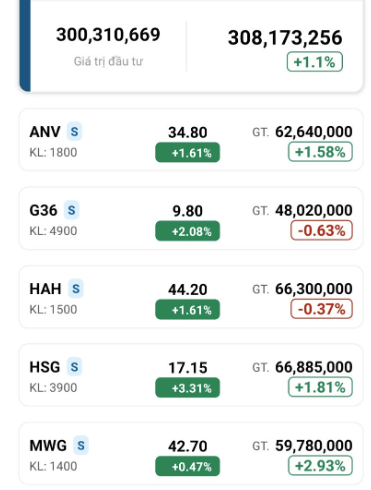Viewport: 371px width, 490px height.
Task: Tap MWG's +2.93% profit badge
Action: [320, 466]
